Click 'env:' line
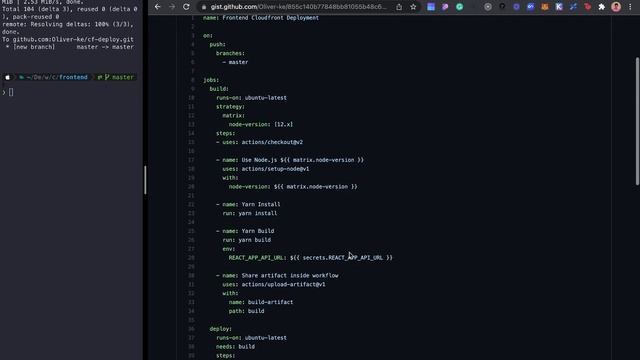The image size is (640, 360). [x=229, y=249]
